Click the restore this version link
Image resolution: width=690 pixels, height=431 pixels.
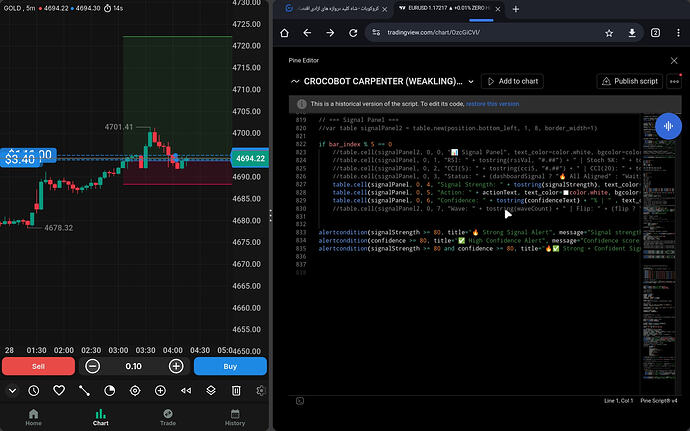[492, 104]
